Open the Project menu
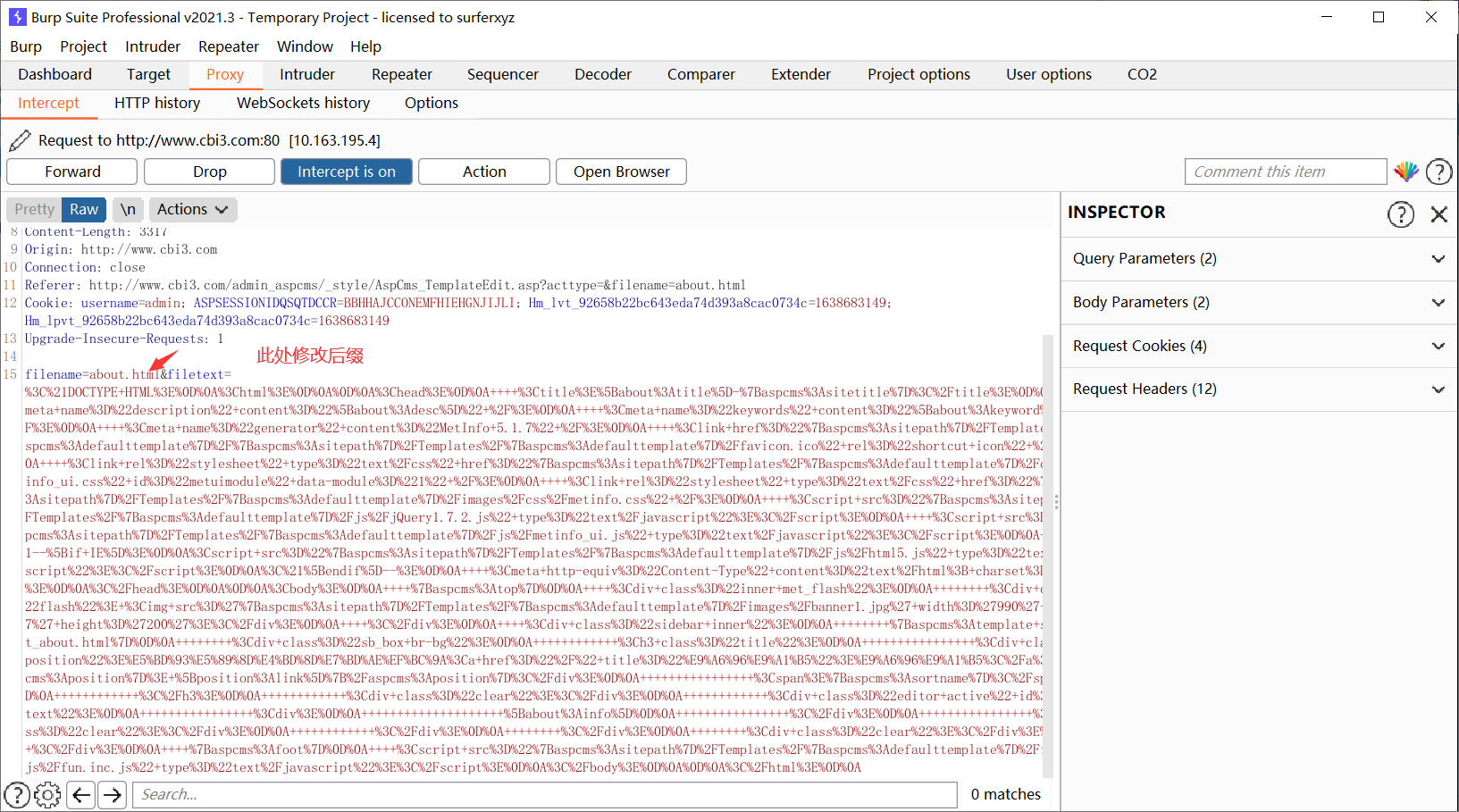Screen dimensions: 1459x812 (83, 46)
